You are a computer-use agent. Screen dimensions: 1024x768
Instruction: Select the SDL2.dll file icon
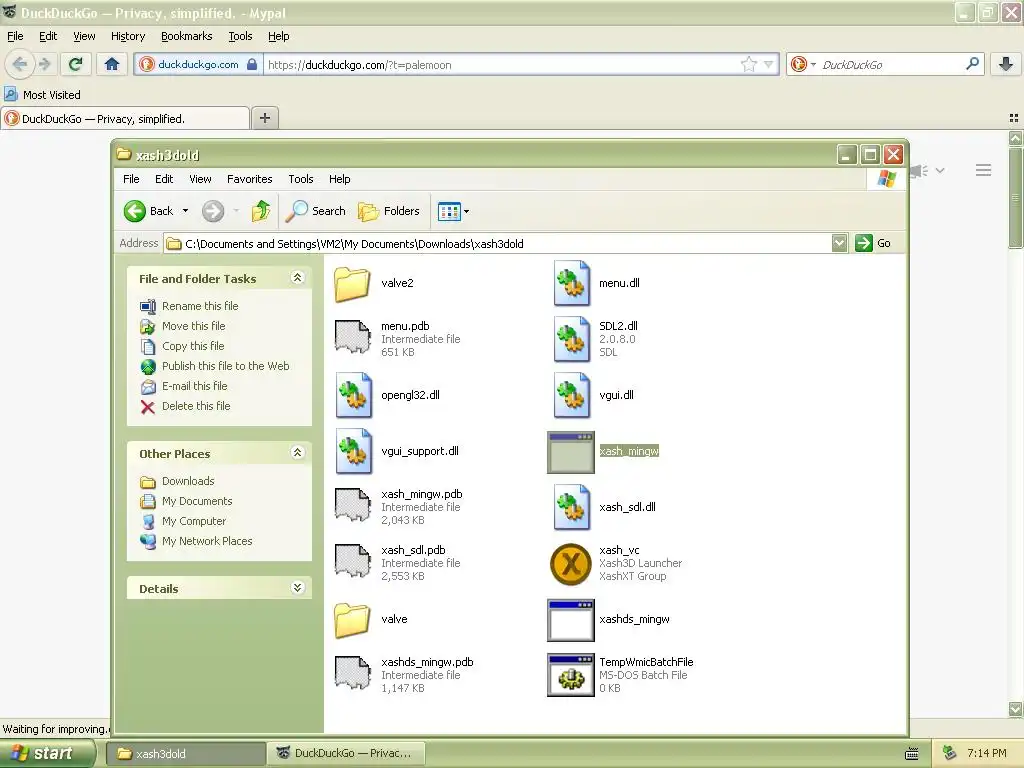571,339
